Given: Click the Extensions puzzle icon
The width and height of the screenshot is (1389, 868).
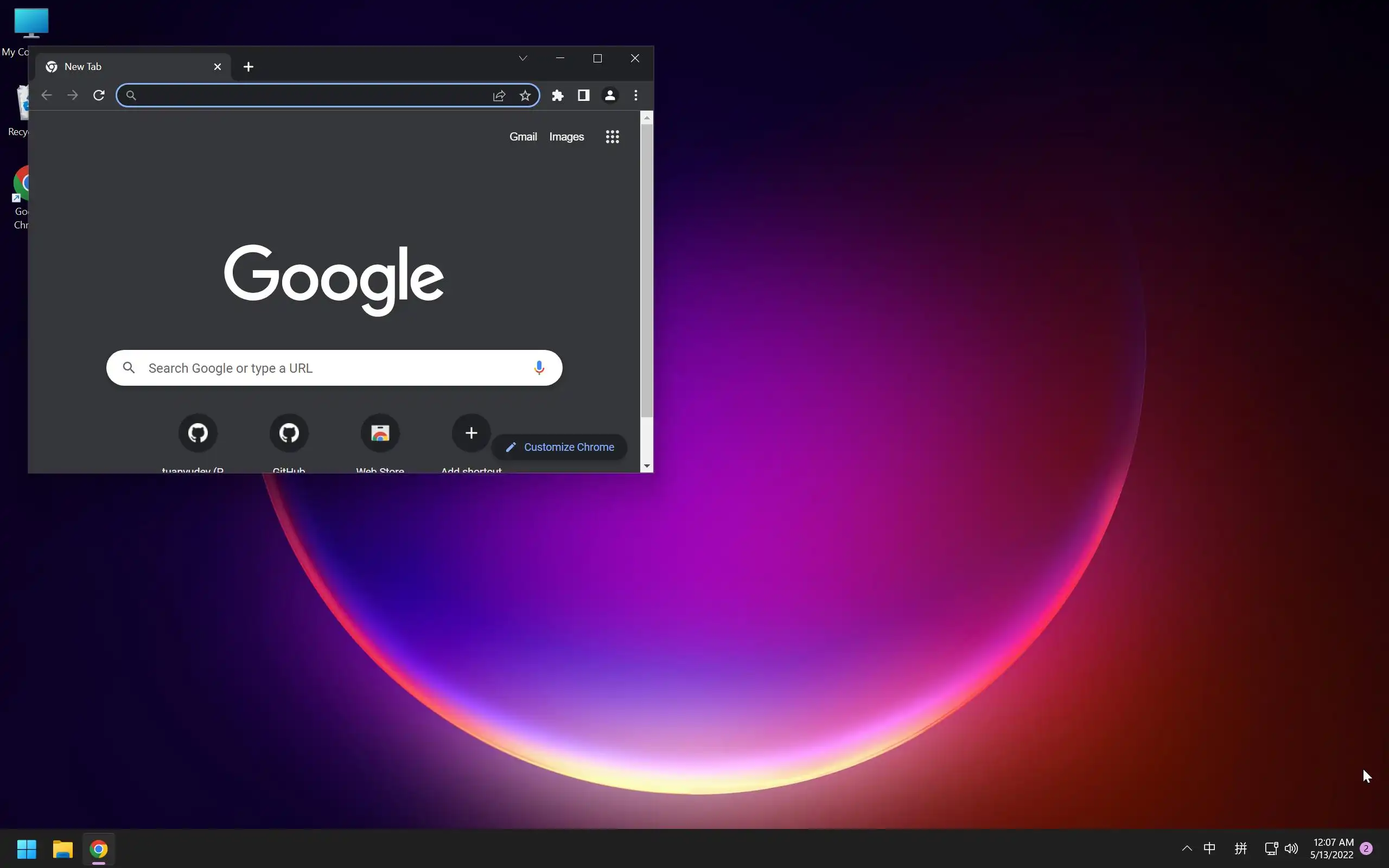Looking at the screenshot, I should (557, 95).
